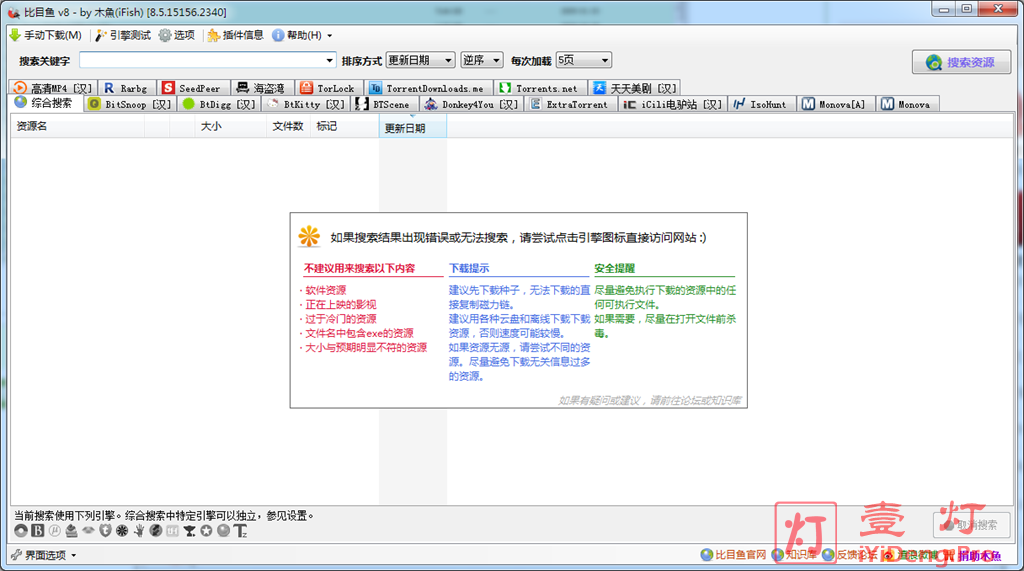Run 引擎测试 engine test
The width and height of the screenshot is (1024, 571).
click(x=123, y=35)
